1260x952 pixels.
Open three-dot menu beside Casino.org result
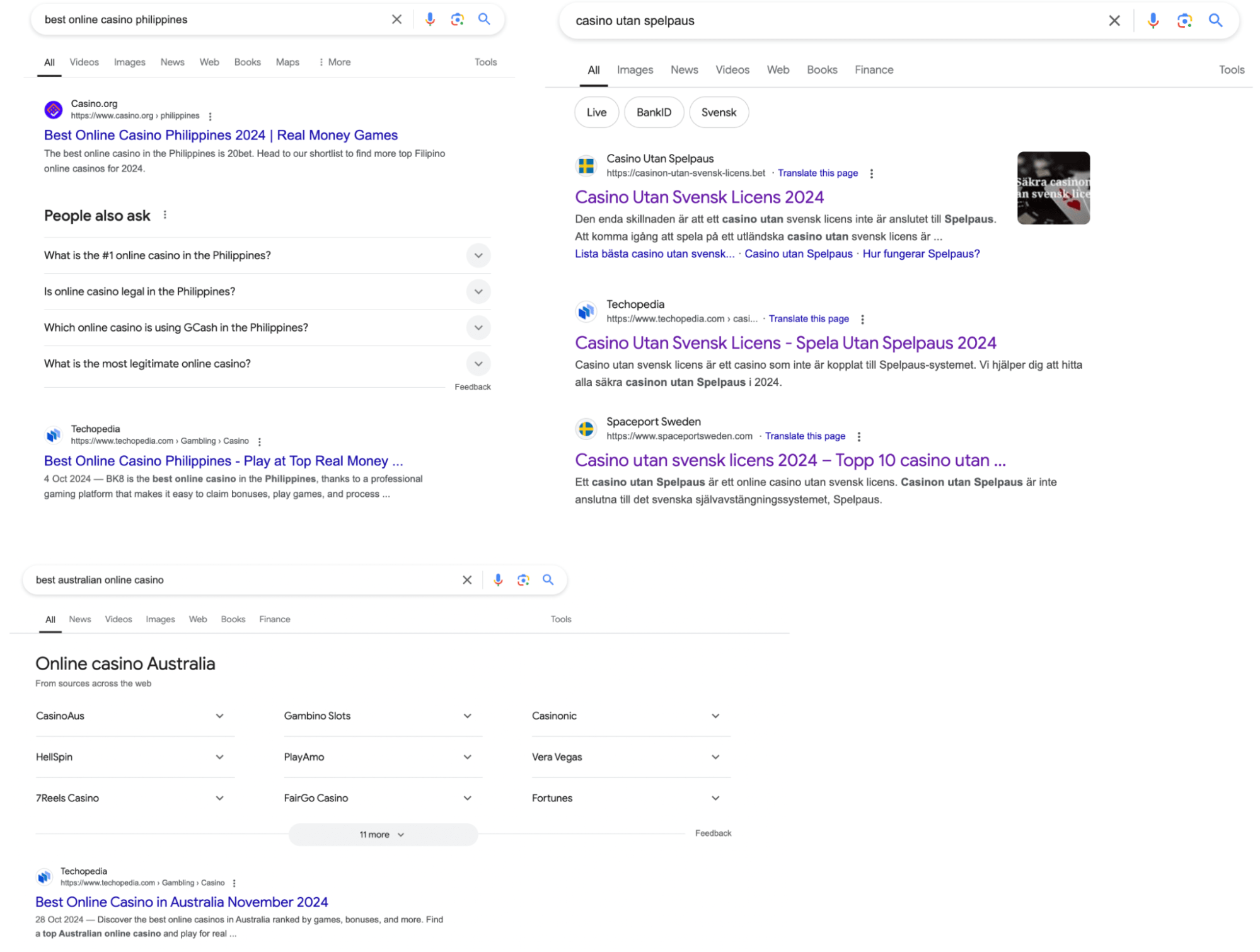211,117
